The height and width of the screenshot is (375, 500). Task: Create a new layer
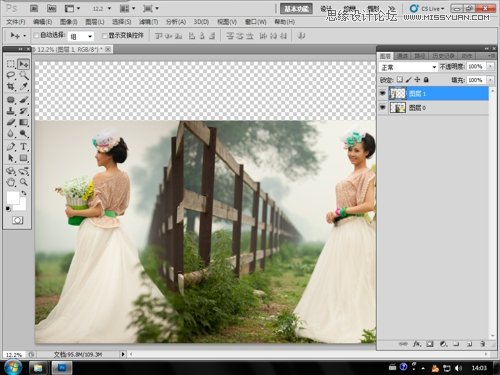click(x=469, y=344)
